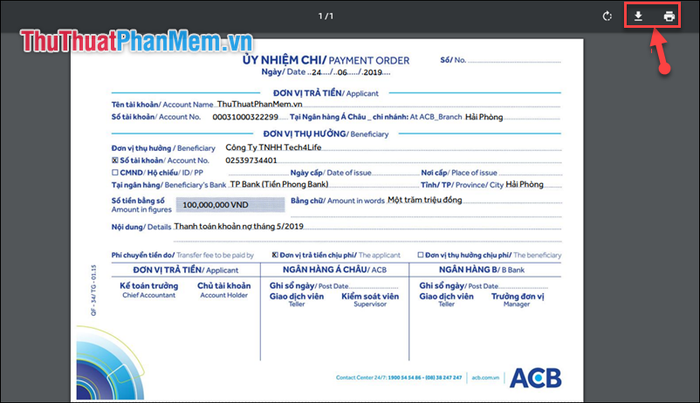Click the Contact Center 24/7 phone numbers
Screen dimensions: 700x403
click(425, 378)
